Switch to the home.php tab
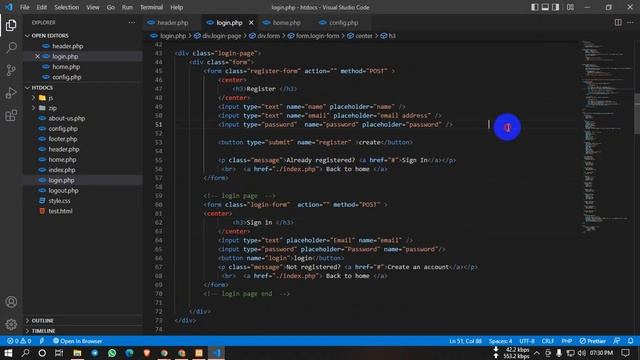The image size is (640, 360). pyautogui.click(x=286, y=22)
